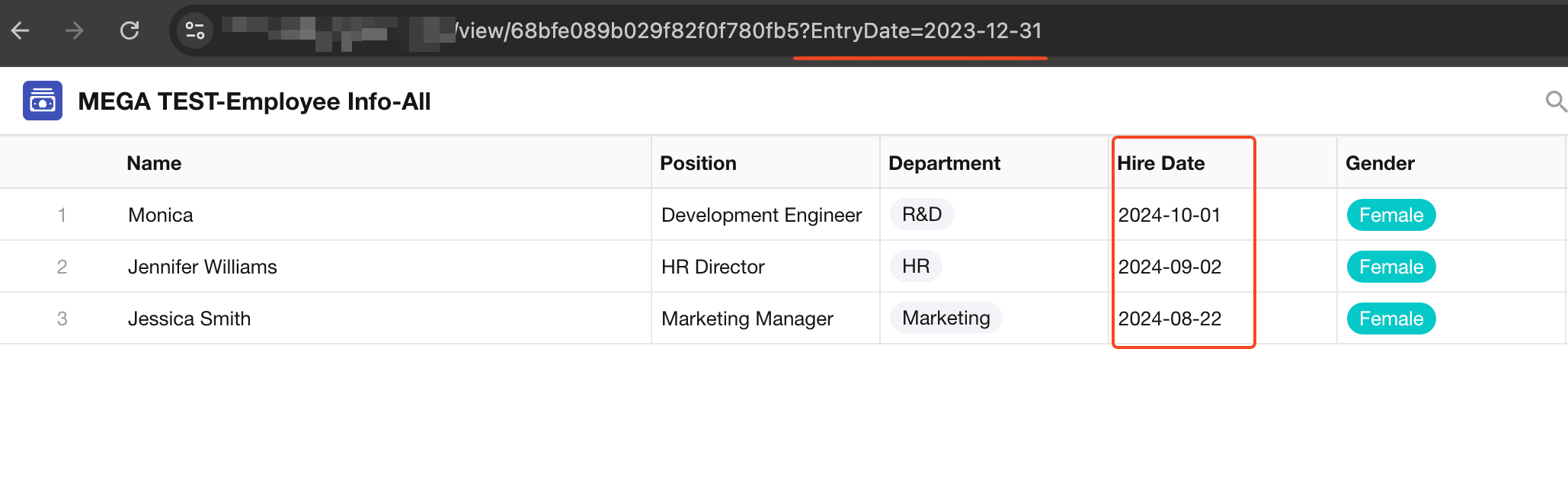Click the MEGA TEST app icon
The image size is (1568, 477).
pos(43,101)
